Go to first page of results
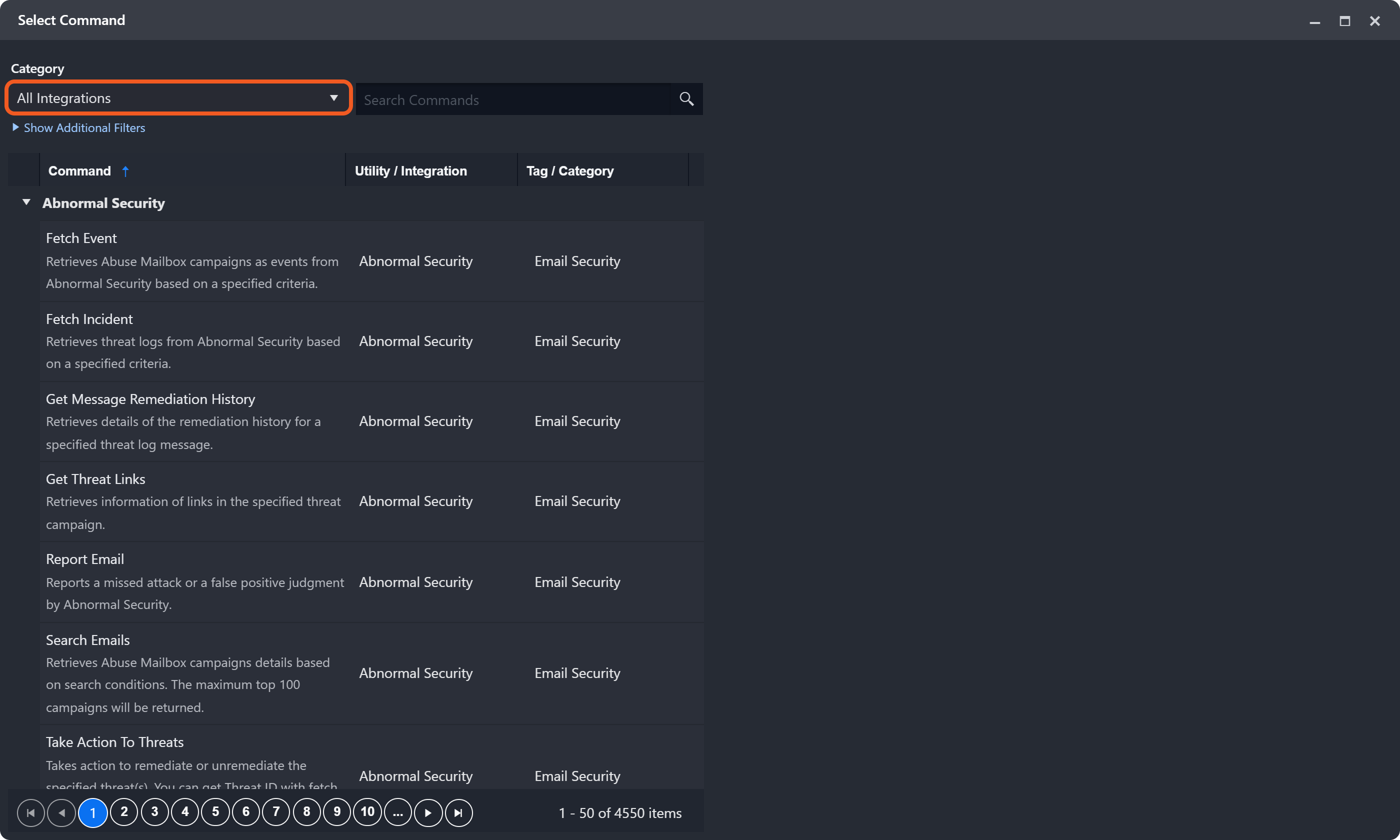Screen dimensions: 1400x840 30,813
